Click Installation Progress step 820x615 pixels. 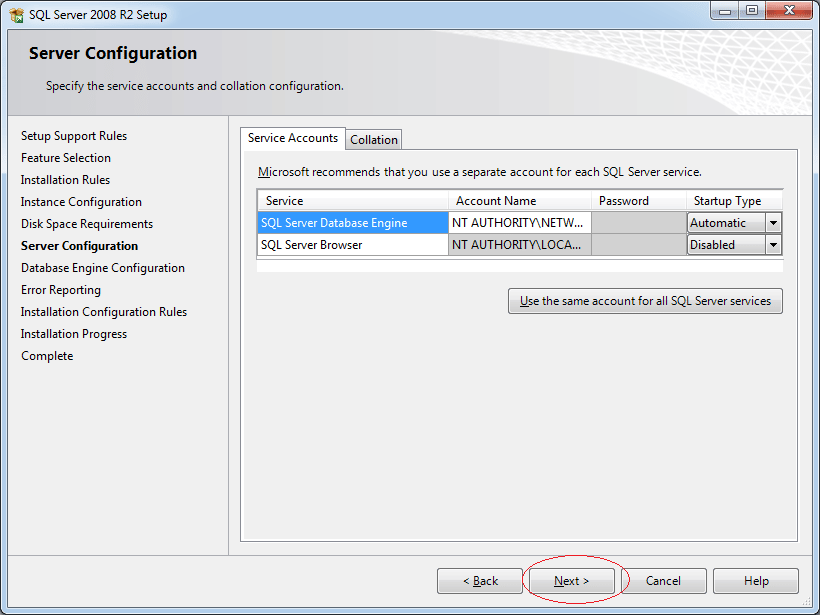pos(74,334)
